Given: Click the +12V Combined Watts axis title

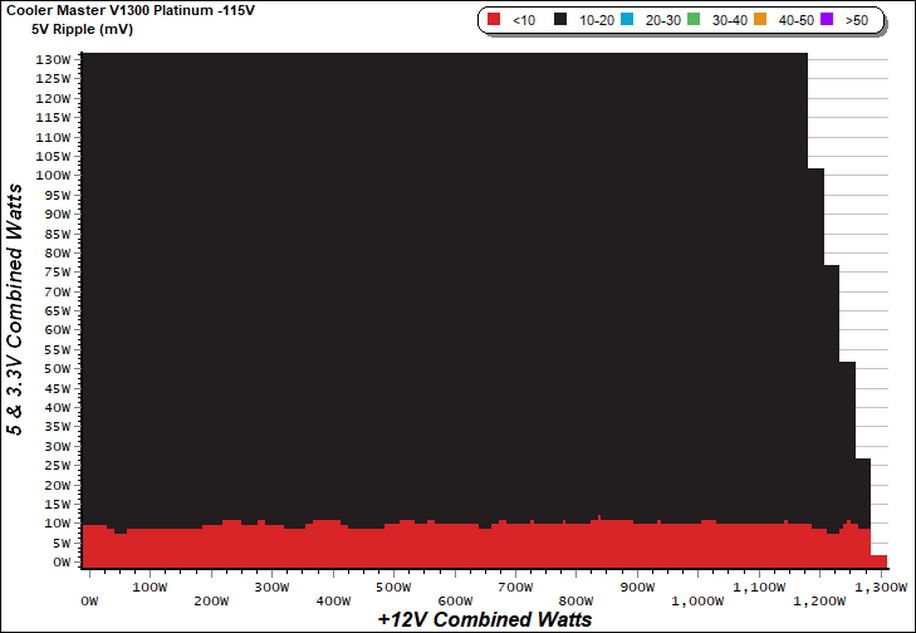Looking at the screenshot, I should point(485,619).
